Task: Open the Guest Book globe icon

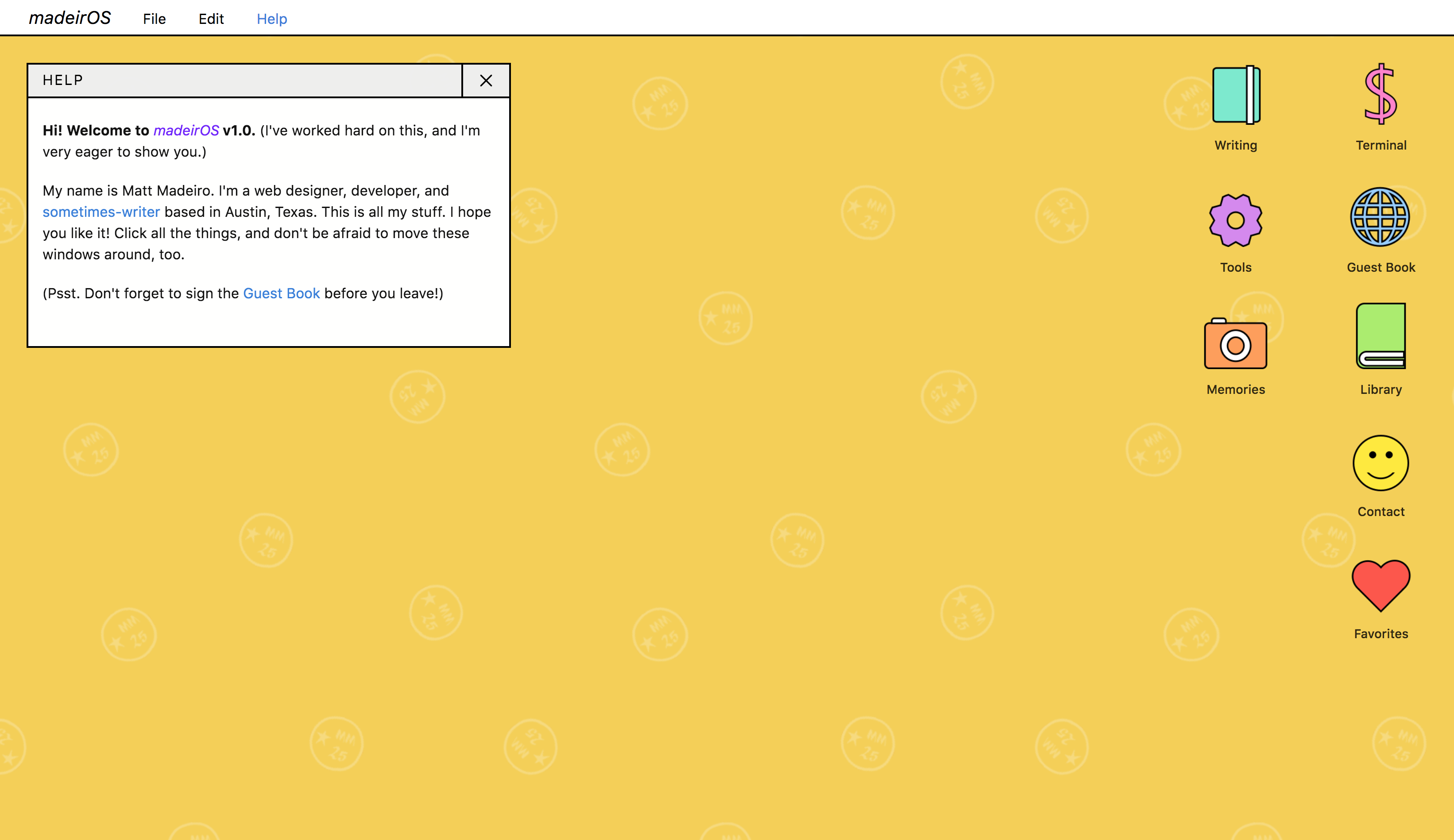Action: pos(1380,217)
